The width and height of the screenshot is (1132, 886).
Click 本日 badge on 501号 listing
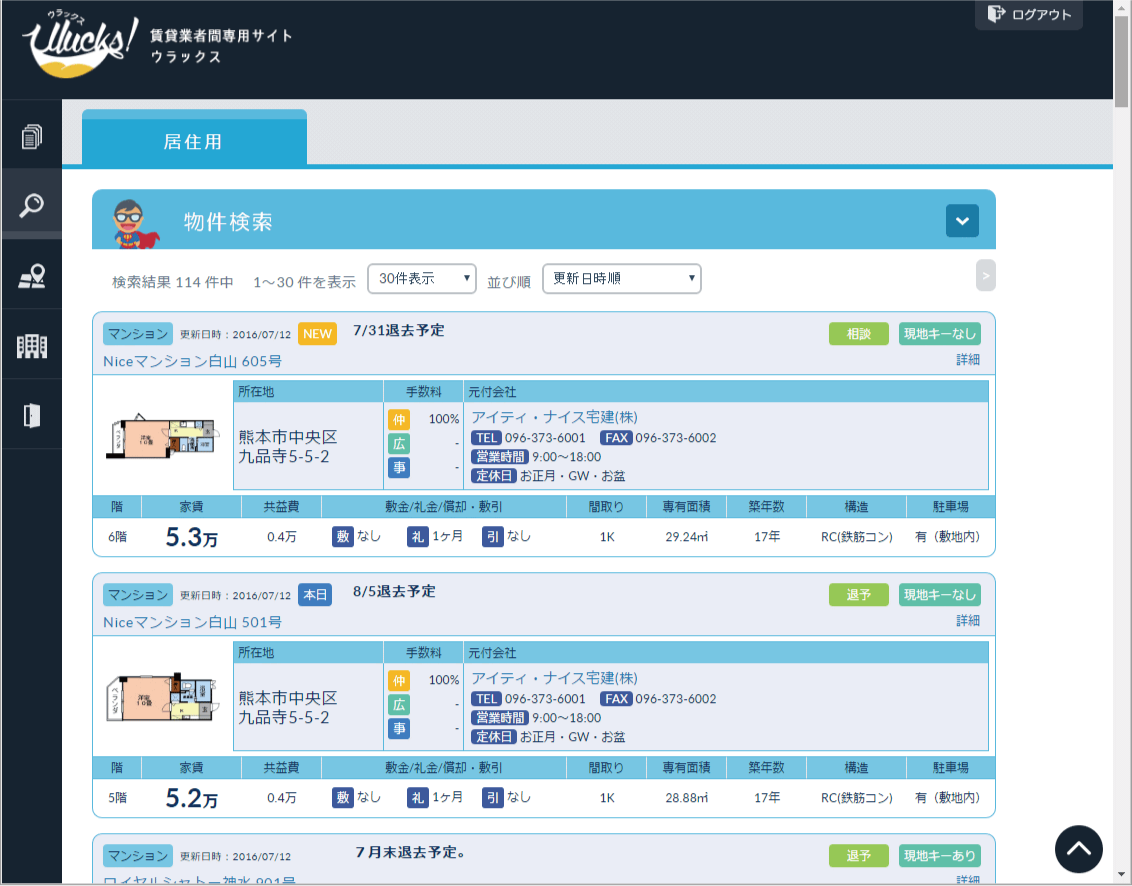(315, 595)
